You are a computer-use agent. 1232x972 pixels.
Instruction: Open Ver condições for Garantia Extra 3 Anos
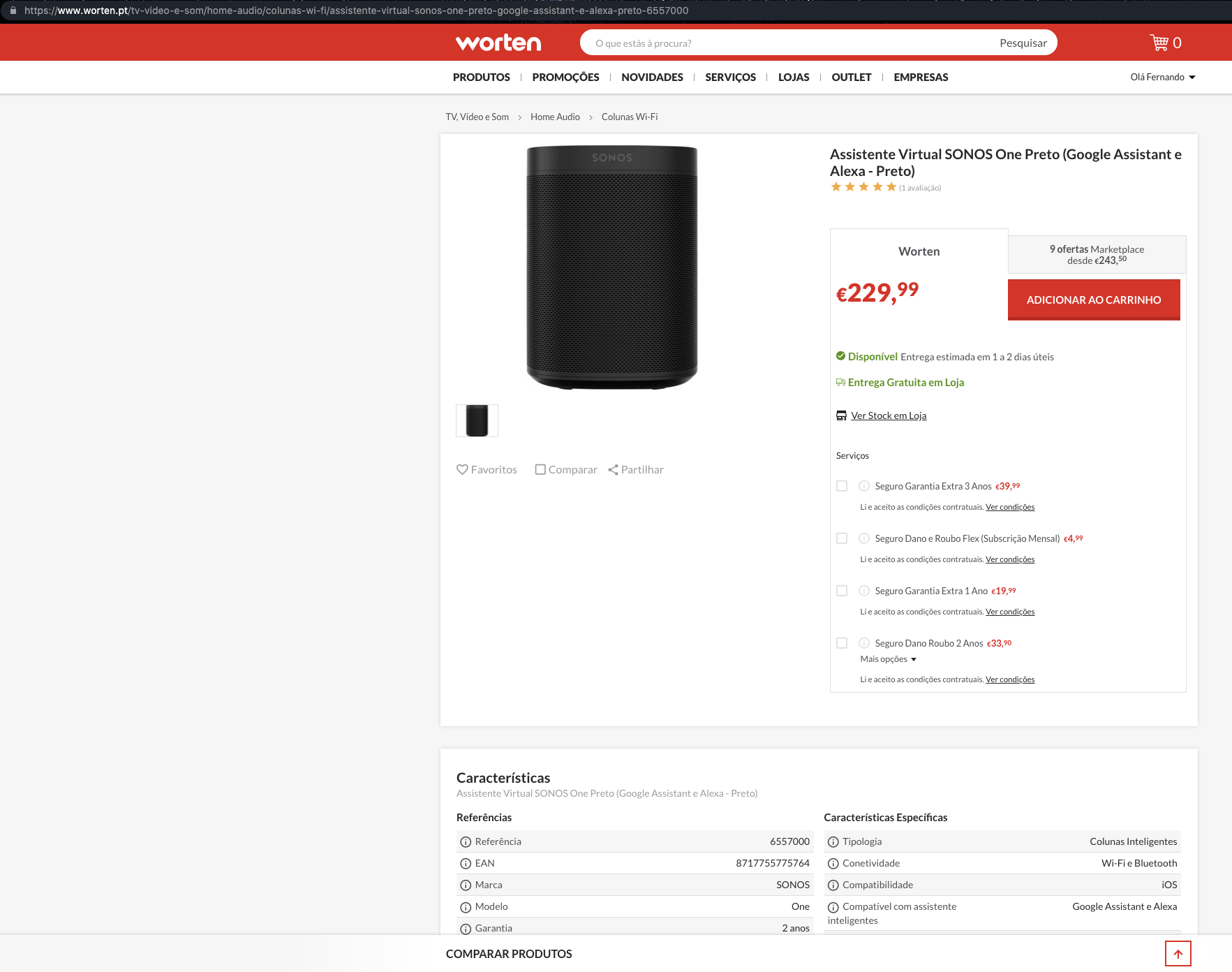(x=1010, y=507)
